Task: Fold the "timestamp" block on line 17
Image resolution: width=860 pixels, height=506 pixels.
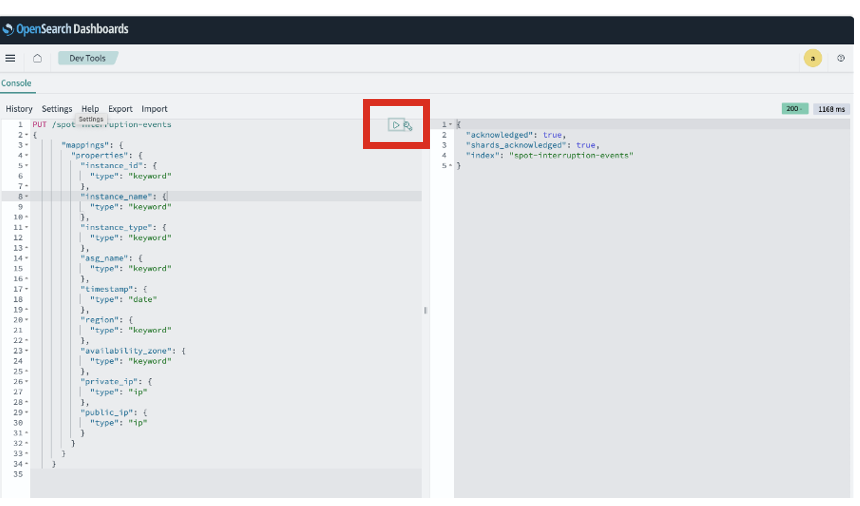Action: 25,288
